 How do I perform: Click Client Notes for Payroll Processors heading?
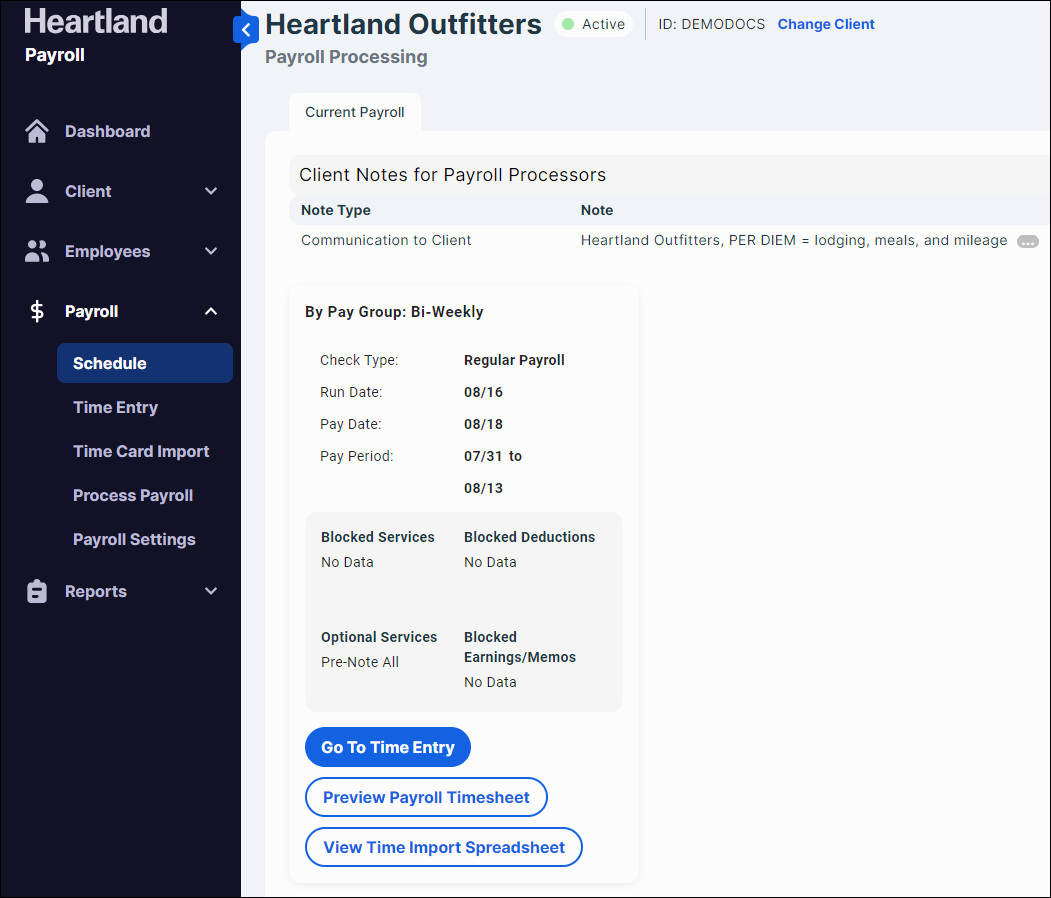(x=452, y=175)
